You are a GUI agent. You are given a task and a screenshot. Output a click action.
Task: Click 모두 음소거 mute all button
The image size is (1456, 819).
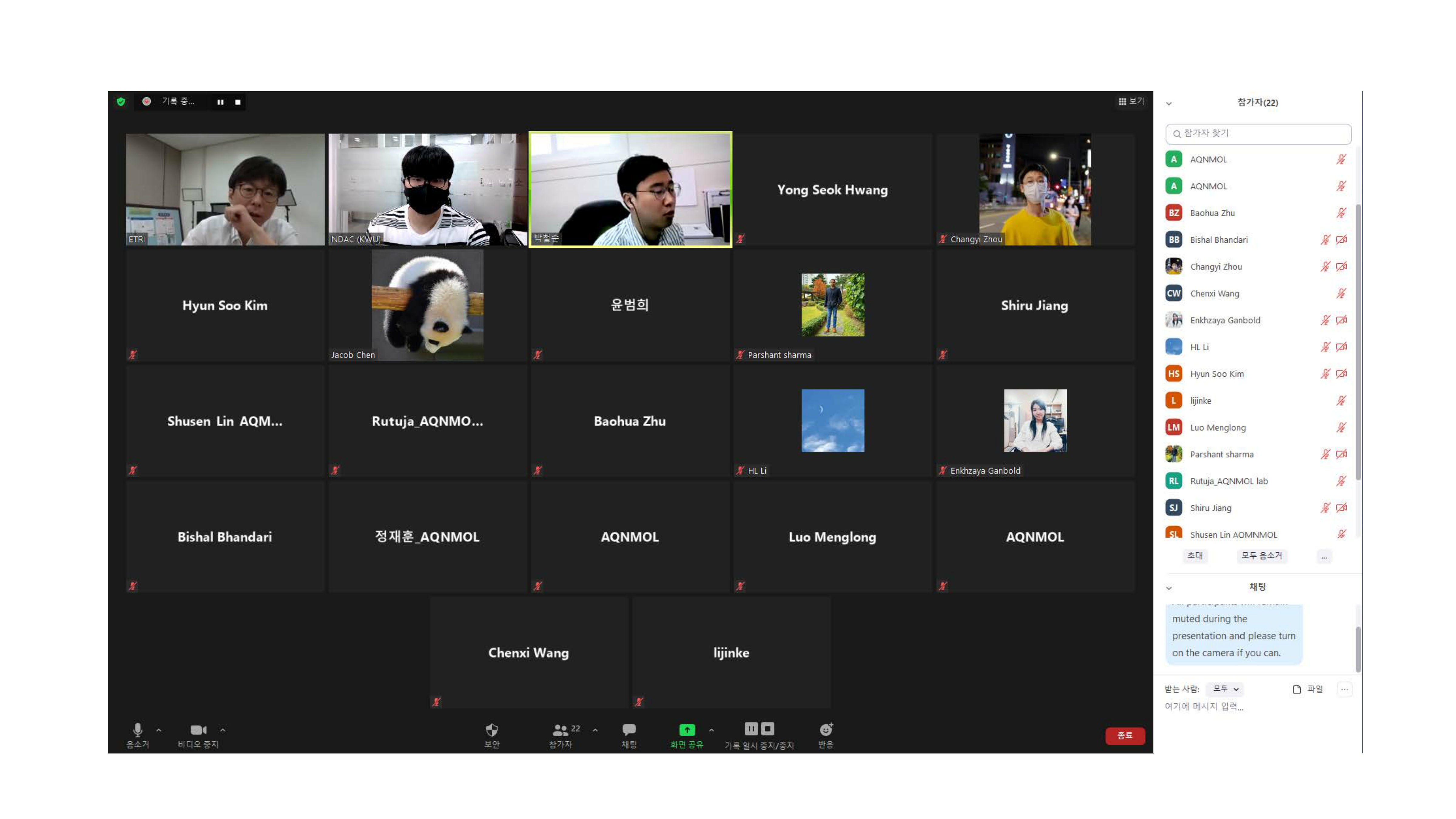tap(1262, 556)
